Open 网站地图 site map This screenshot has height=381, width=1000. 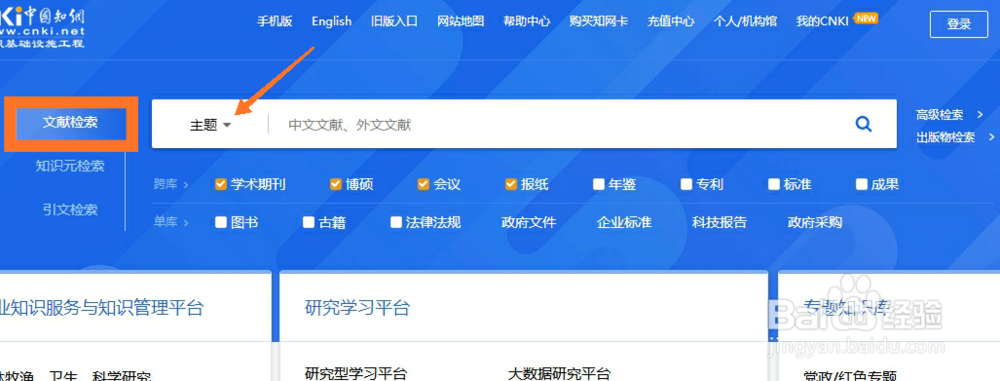(x=460, y=21)
